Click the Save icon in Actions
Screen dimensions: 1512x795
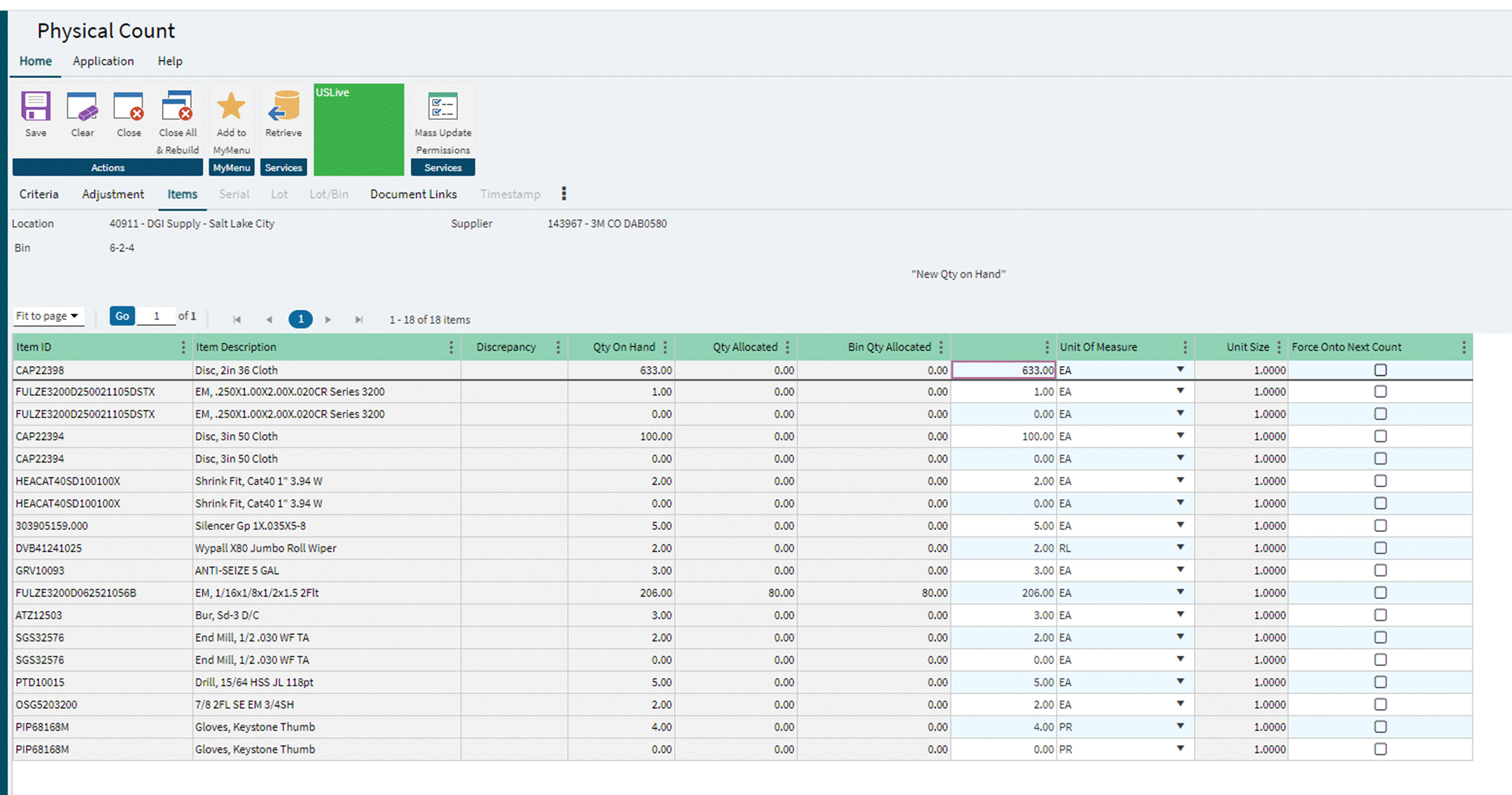click(36, 108)
